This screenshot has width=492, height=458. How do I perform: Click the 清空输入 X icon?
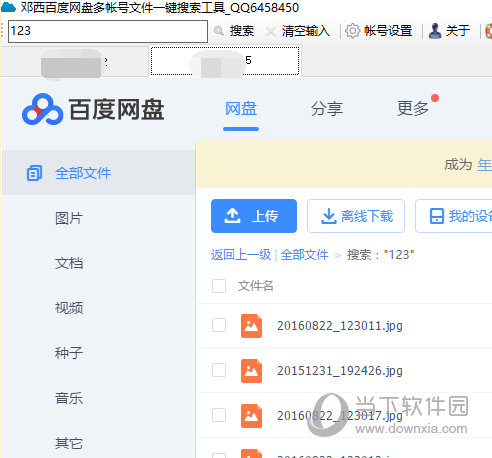(271, 32)
